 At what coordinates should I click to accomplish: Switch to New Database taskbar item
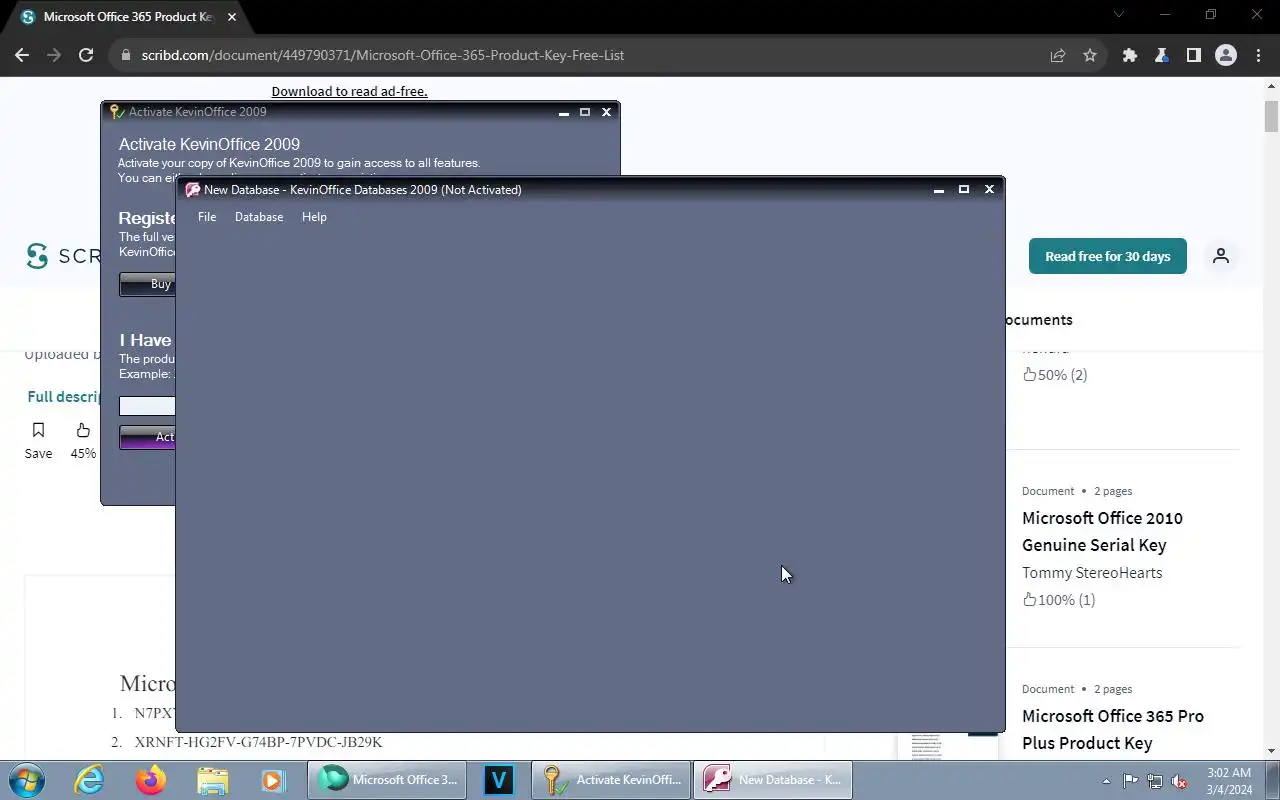pyautogui.click(x=772, y=780)
